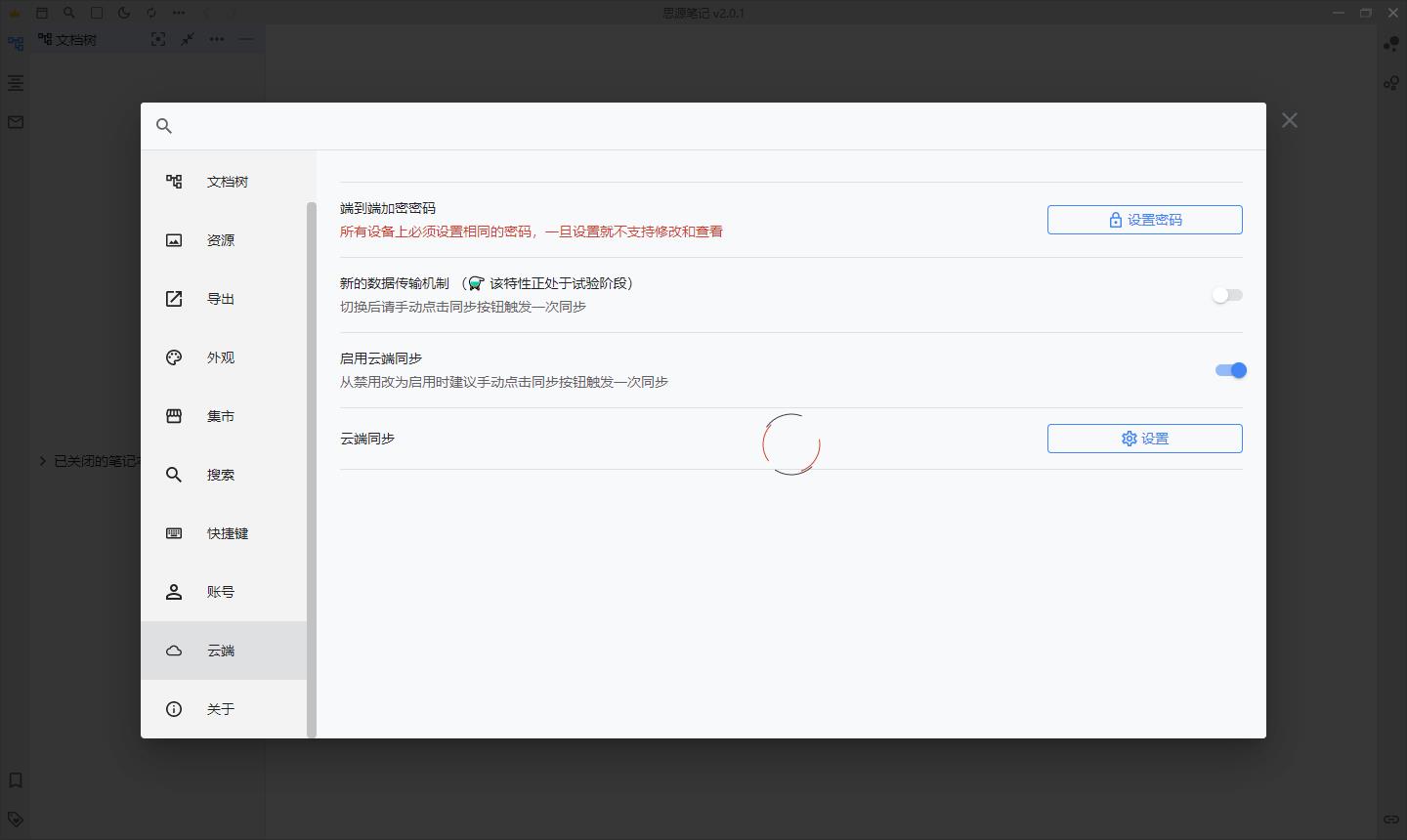Image resolution: width=1407 pixels, height=840 pixels.
Task: Open the bookmark icon at bottom left
Action: point(15,780)
